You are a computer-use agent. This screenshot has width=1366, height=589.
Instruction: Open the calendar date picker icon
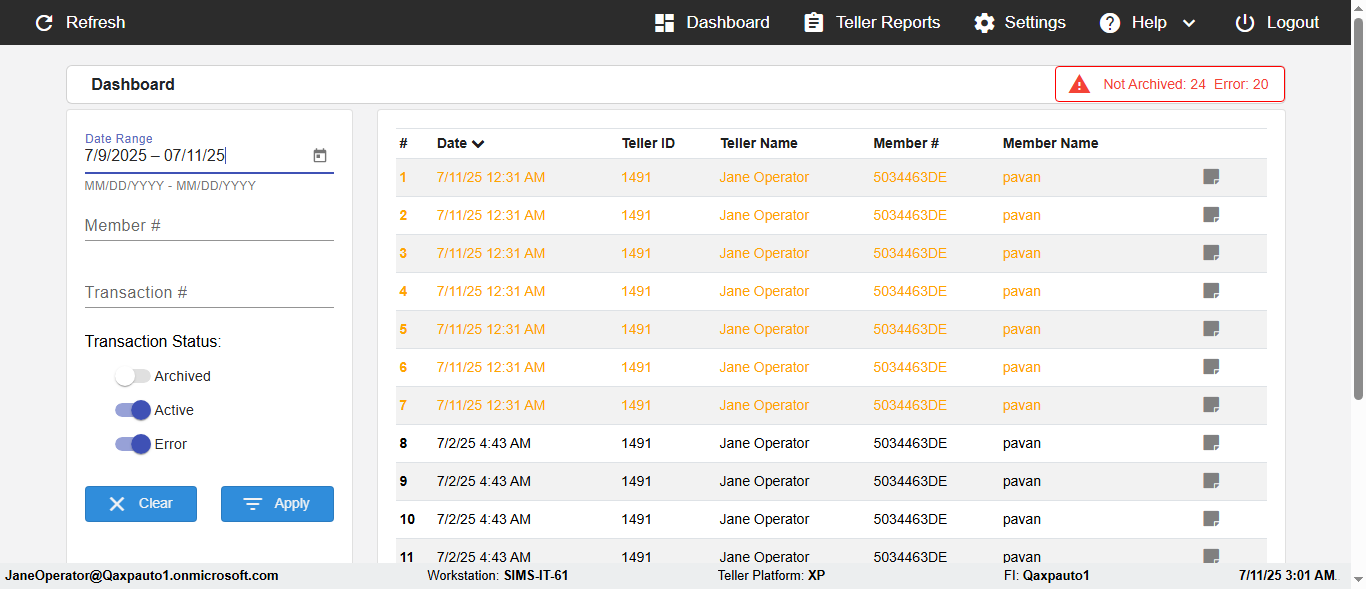[320, 155]
